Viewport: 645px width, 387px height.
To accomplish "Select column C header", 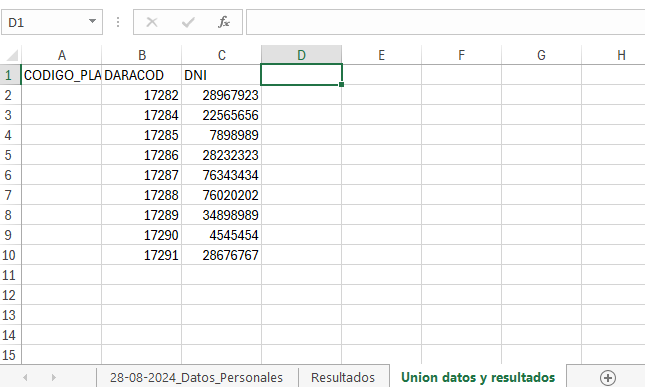I will tap(221, 55).
